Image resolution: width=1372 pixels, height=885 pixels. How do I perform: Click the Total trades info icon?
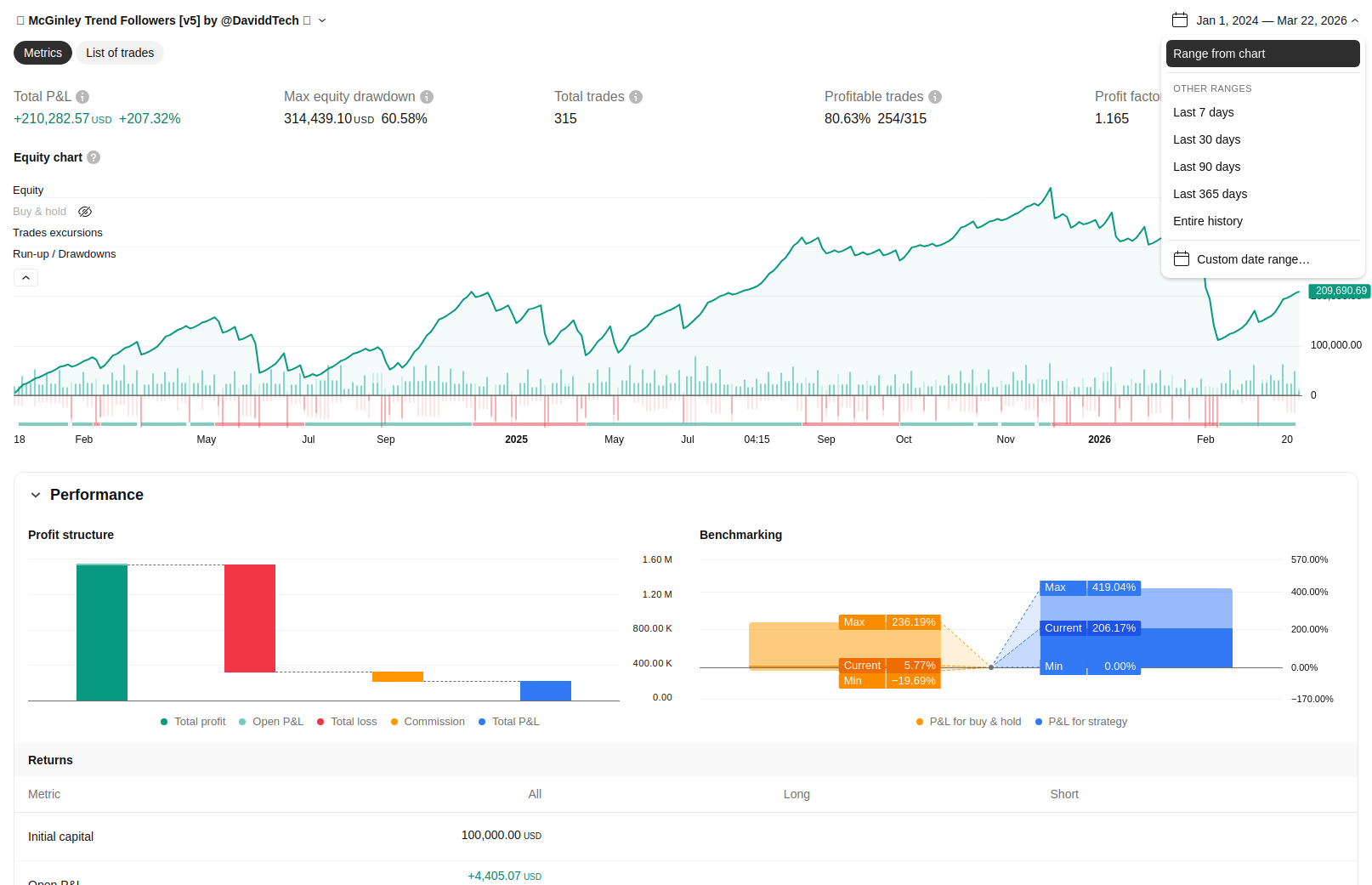pos(636,97)
